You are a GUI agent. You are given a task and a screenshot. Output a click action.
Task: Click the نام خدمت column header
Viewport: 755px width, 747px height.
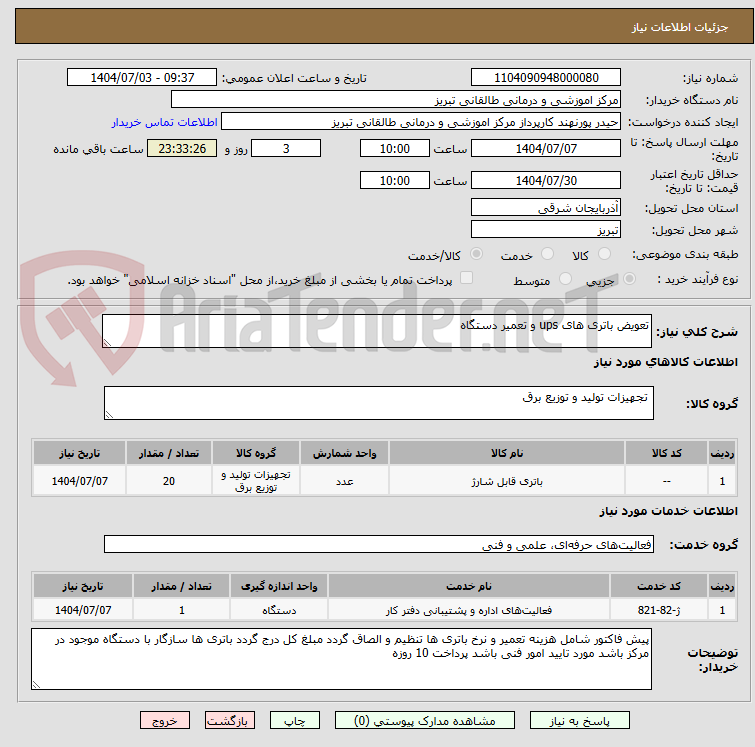[x=469, y=586]
